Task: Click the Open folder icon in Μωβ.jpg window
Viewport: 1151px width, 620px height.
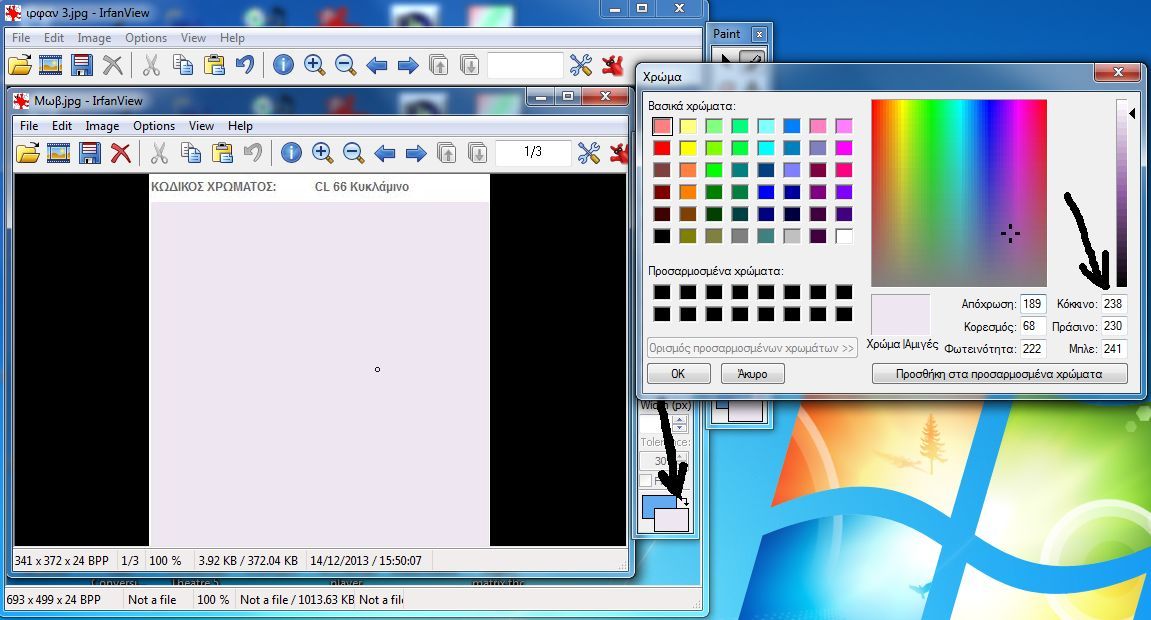Action: coord(27,153)
